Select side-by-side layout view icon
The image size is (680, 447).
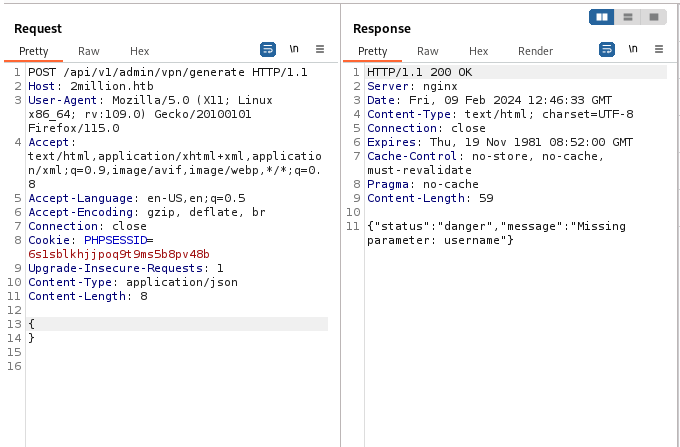click(602, 17)
